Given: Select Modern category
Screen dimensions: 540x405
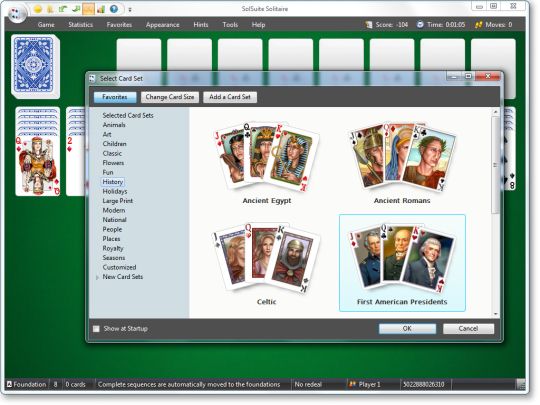Looking at the screenshot, I should click(x=114, y=210).
